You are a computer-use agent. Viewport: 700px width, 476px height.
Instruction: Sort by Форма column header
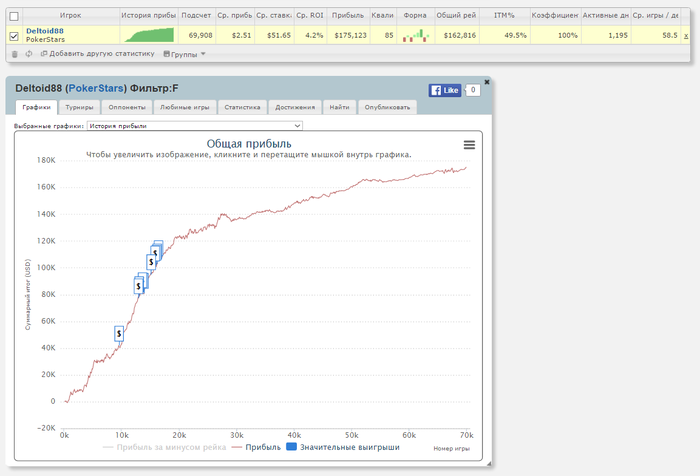click(x=415, y=15)
